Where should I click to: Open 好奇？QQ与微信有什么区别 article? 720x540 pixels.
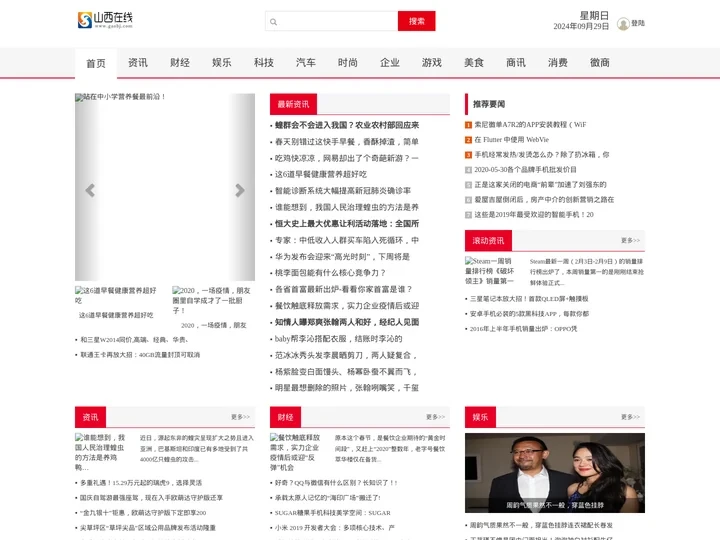[336, 483]
